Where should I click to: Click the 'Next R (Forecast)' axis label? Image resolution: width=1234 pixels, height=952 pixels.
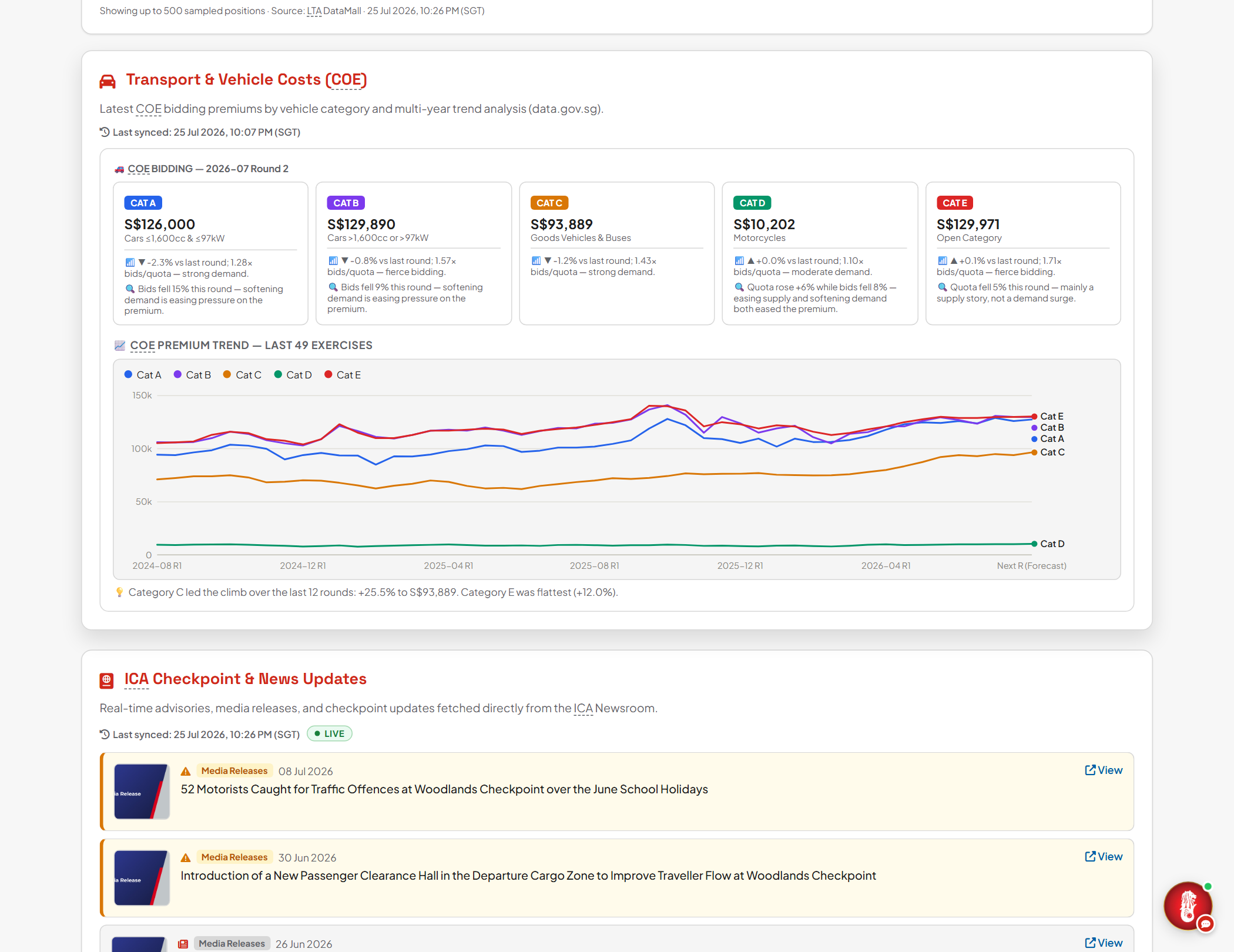tap(1032, 566)
